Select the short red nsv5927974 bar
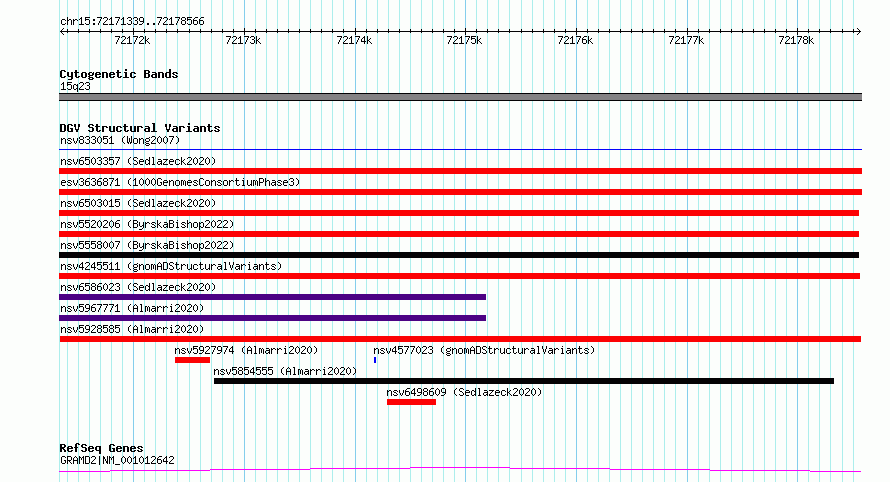Image resolution: width=890 pixels, height=482 pixels. pyautogui.click(x=192, y=360)
